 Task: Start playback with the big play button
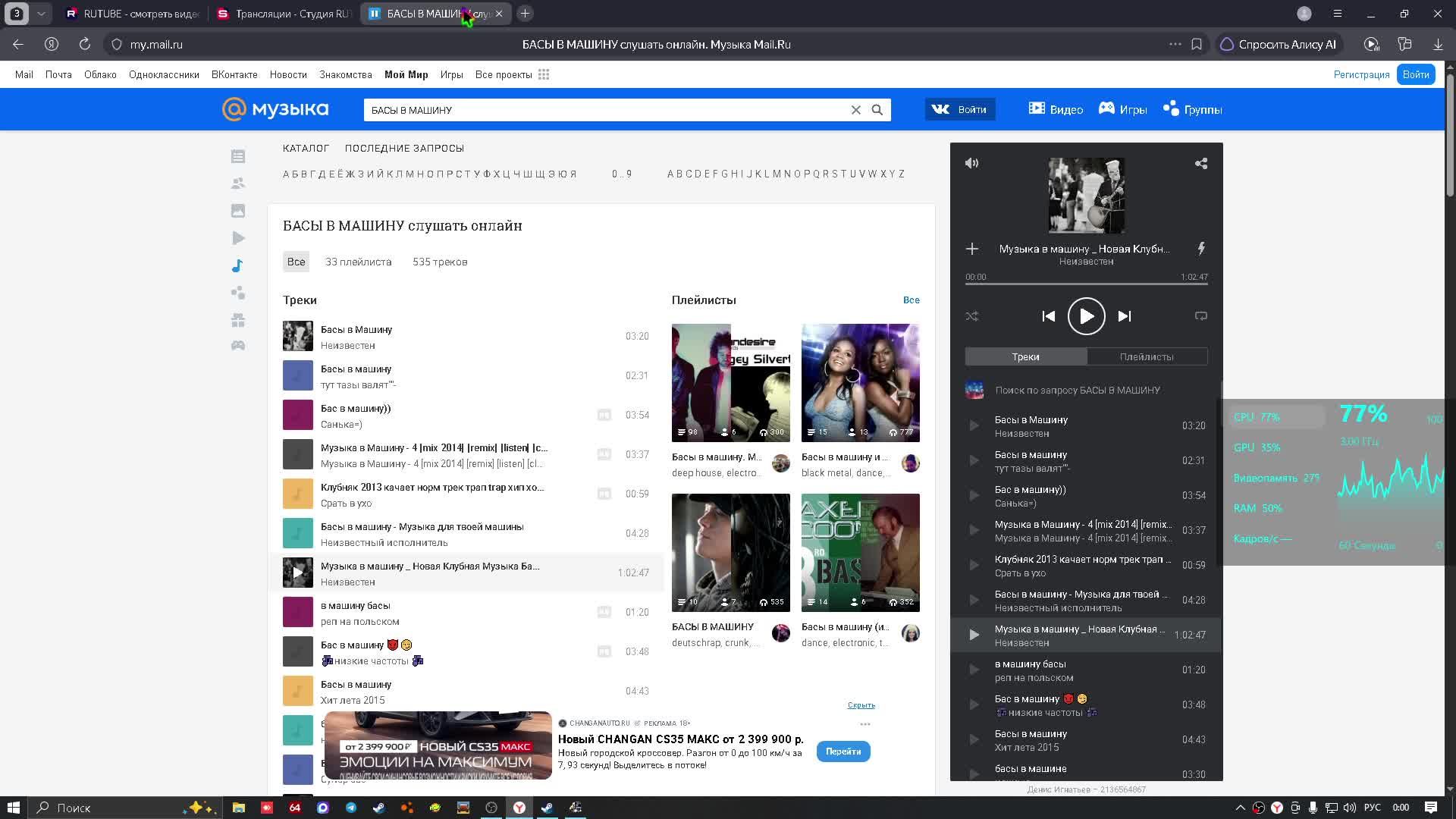[1087, 316]
